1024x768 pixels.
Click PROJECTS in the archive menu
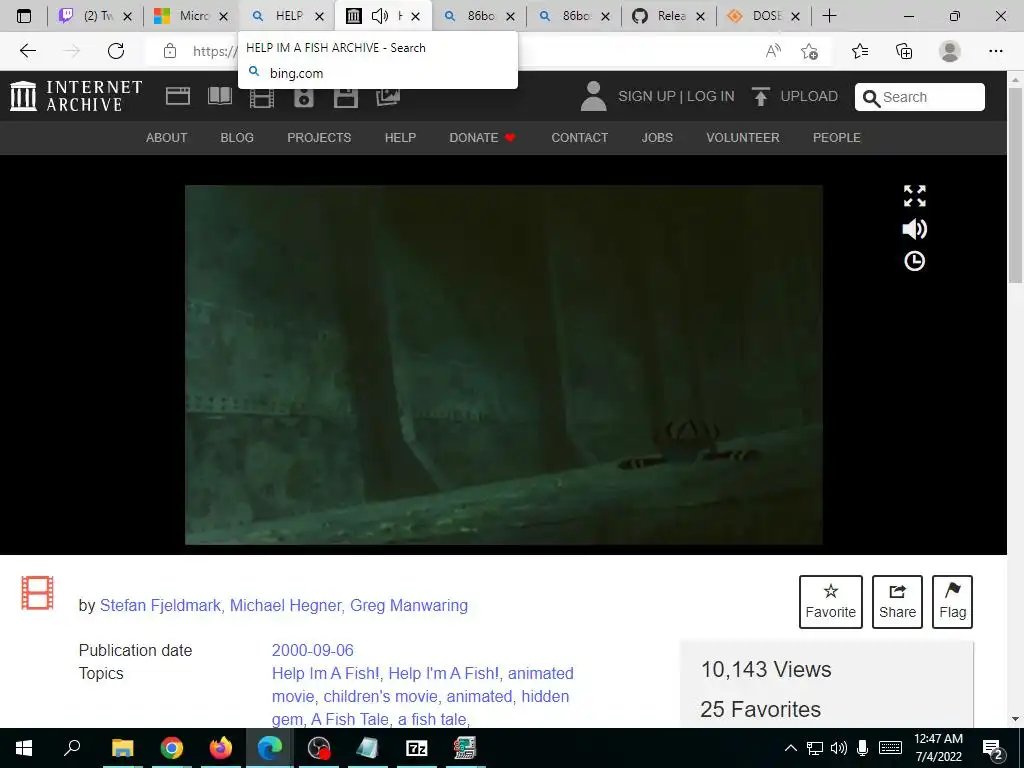click(319, 138)
